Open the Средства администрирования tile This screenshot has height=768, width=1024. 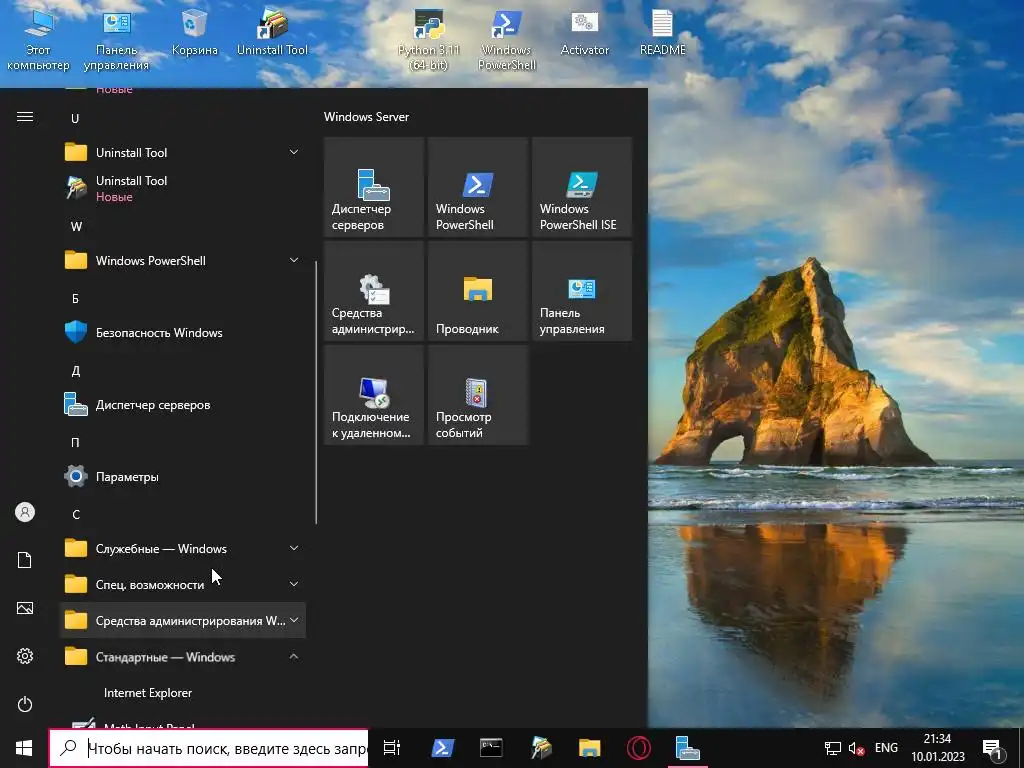(x=374, y=291)
